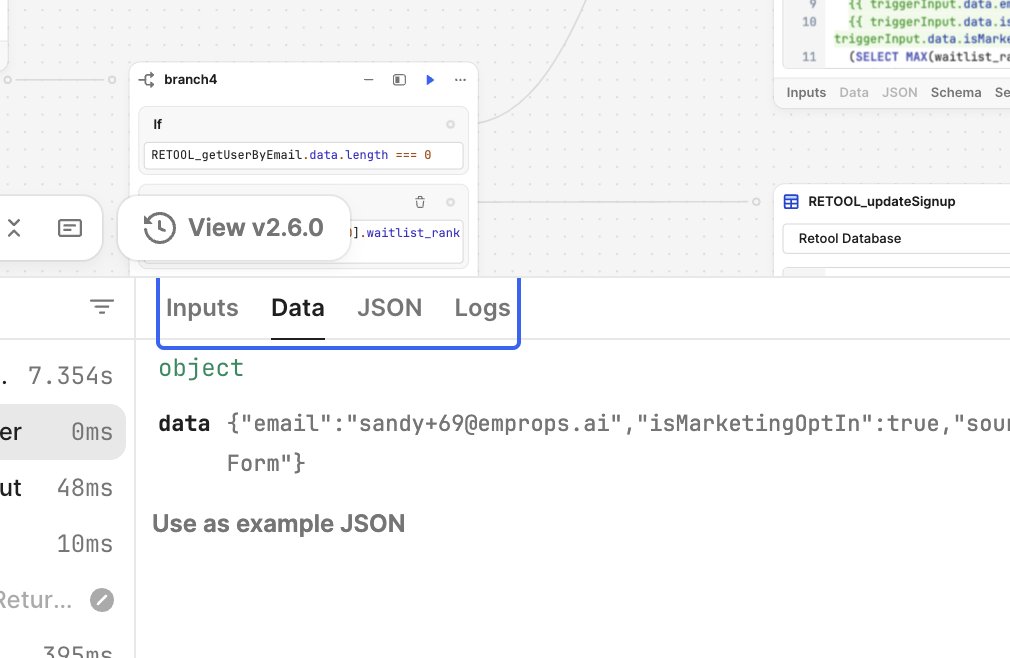Open Data tab of the top-right query block
Viewport: 1010px width, 658px height.
pyautogui.click(x=853, y=93)
